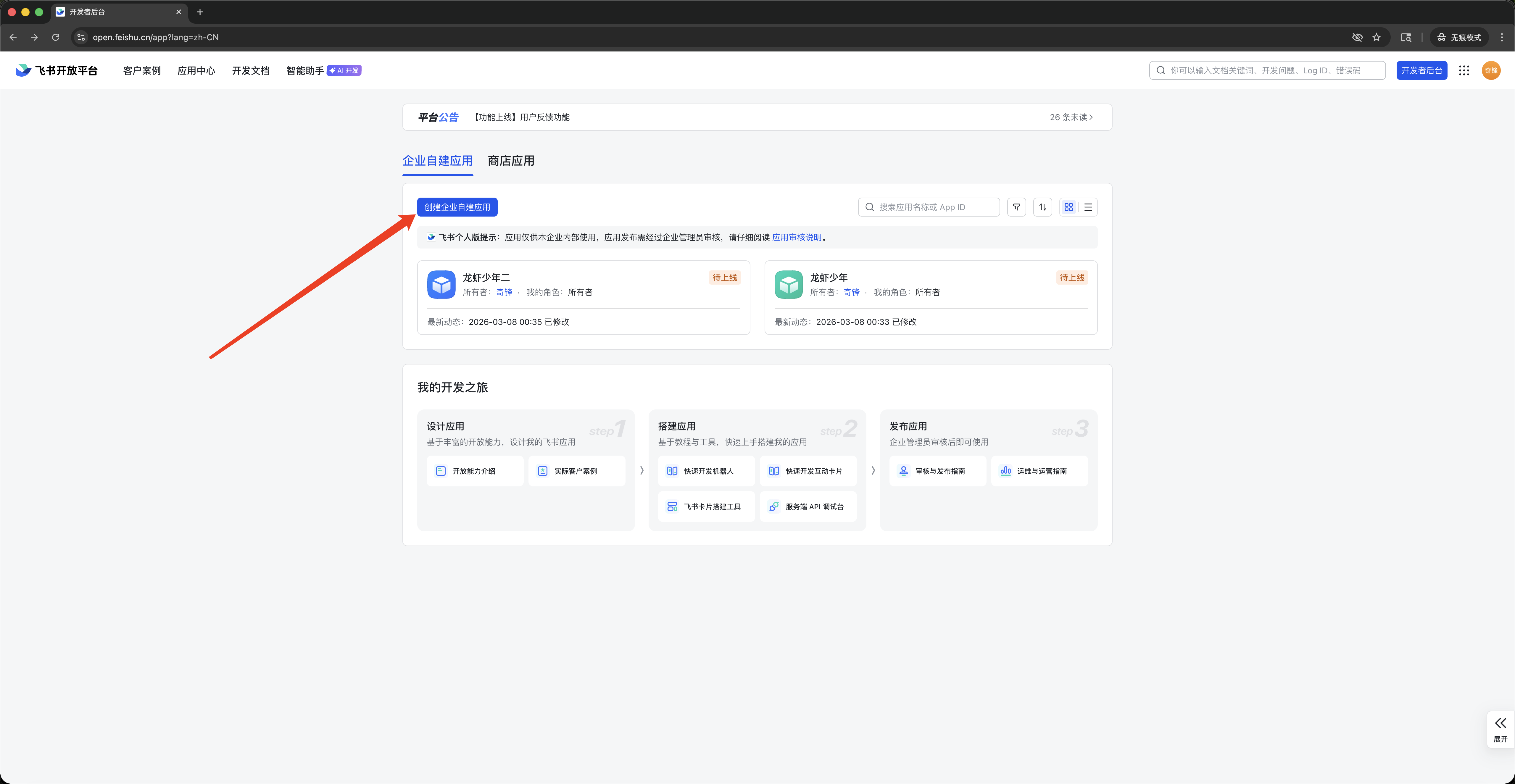
Task: Switch to grid view layout
Action: (1068, 207)
